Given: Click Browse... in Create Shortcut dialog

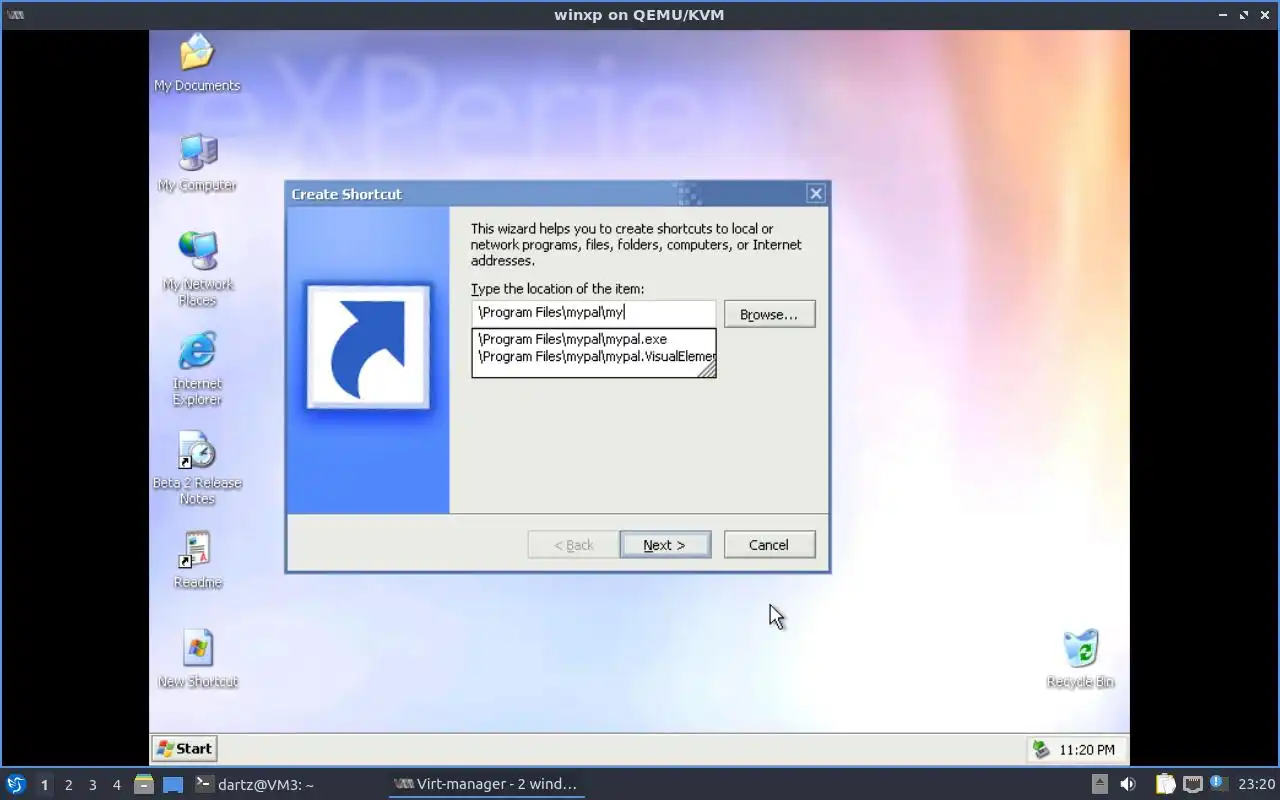Looking at the screenshot, I should pos(769,314).
